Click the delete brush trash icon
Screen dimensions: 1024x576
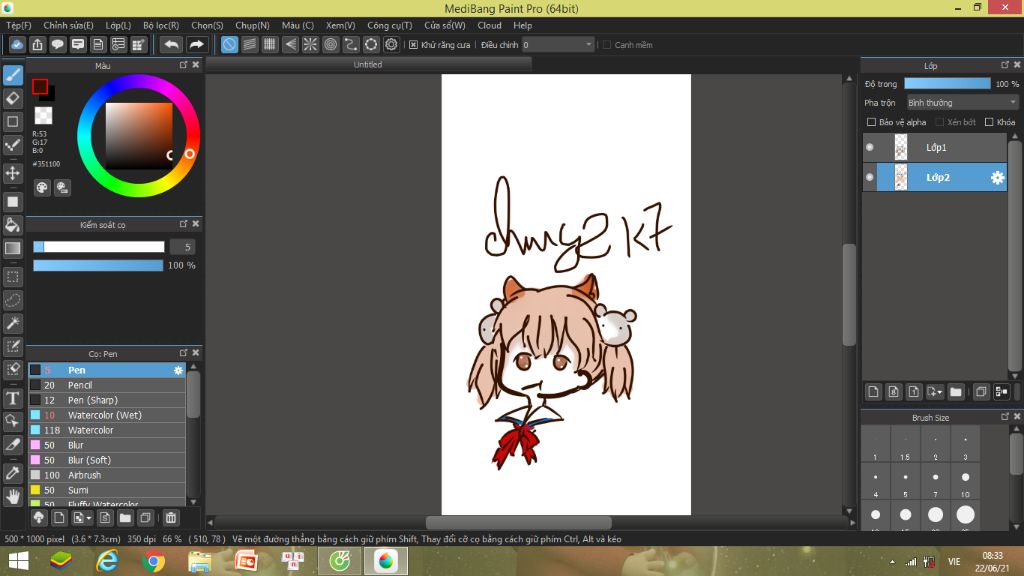(170, 518)
